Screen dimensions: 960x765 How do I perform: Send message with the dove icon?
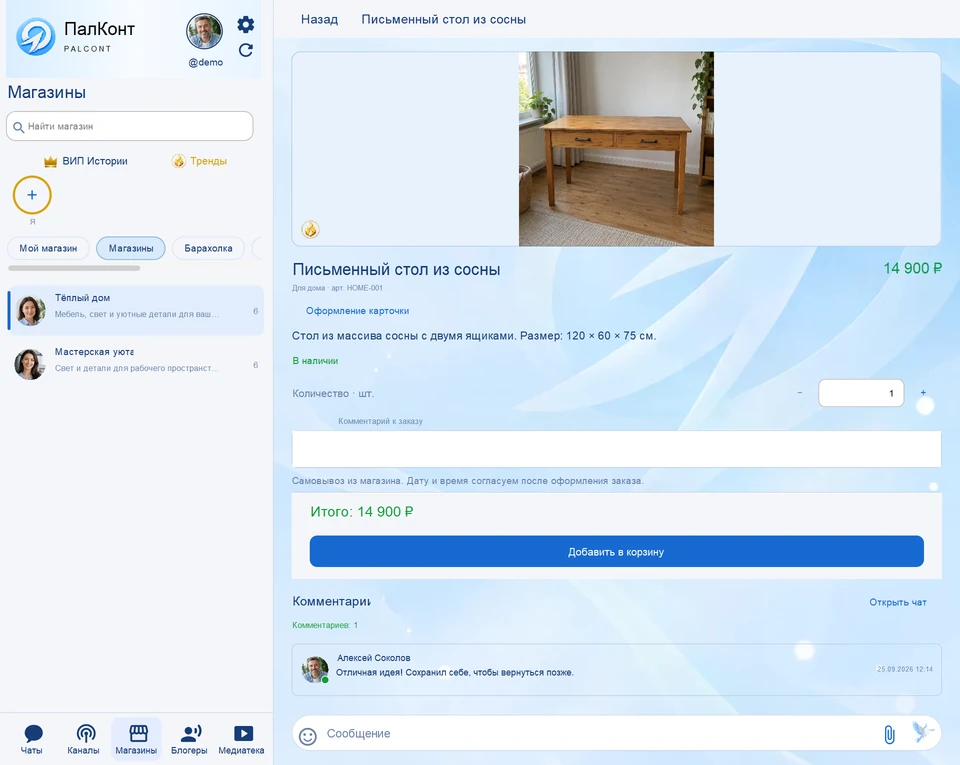click(x=923, y=732)
